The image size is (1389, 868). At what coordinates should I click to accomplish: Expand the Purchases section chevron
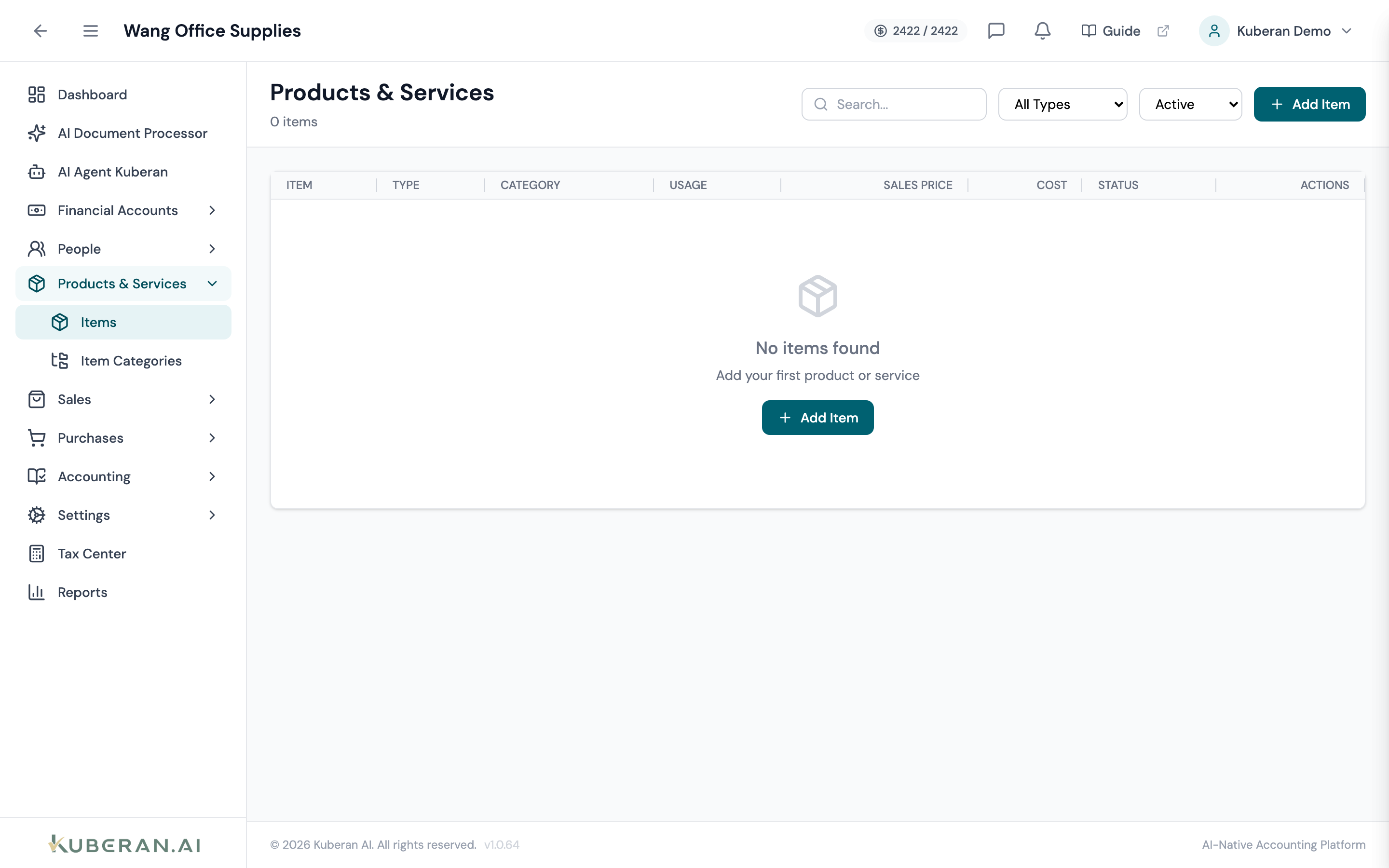tap(212, 437)
